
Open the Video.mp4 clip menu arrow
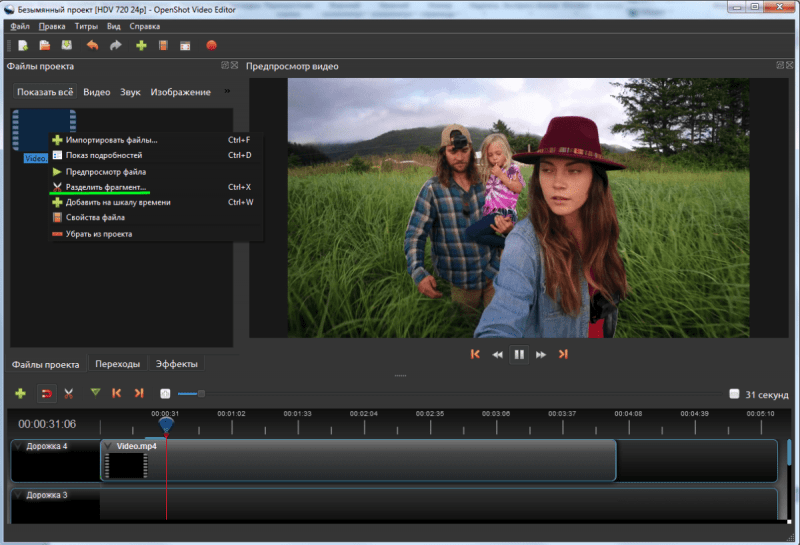point(109,446)
